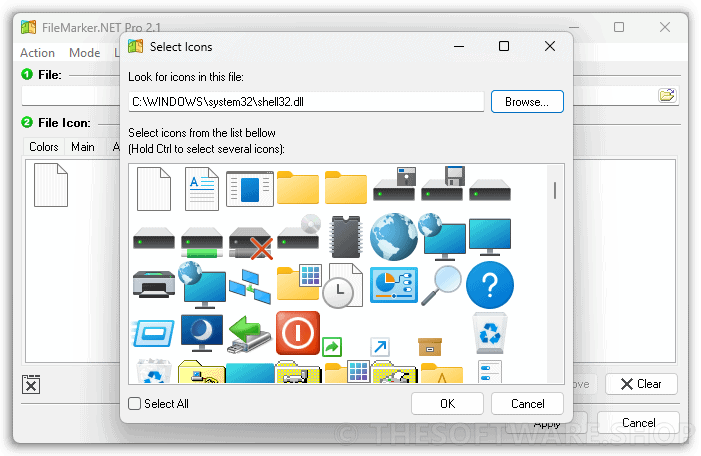Select the memory chip icon
Viewport: 701px width, 456px height.
[346, 237]
